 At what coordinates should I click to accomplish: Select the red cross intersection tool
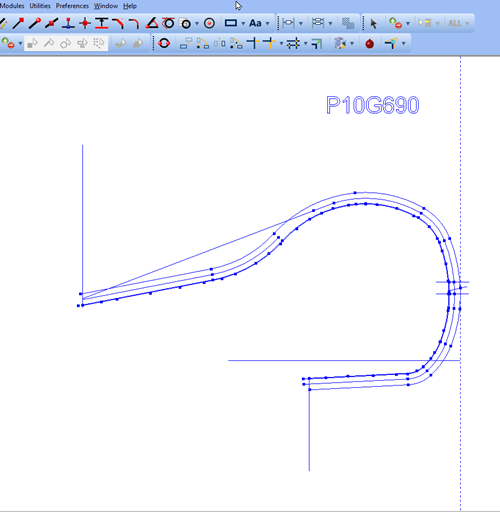(85, 23)
